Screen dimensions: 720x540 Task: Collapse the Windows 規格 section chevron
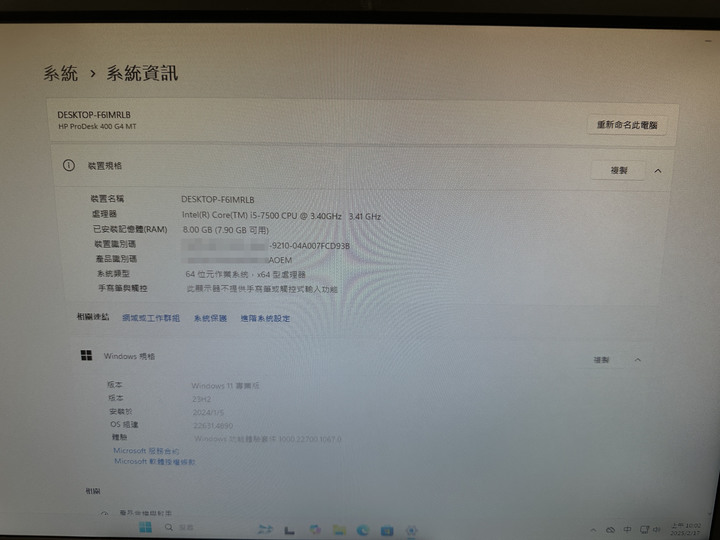[x=637, y=360]
